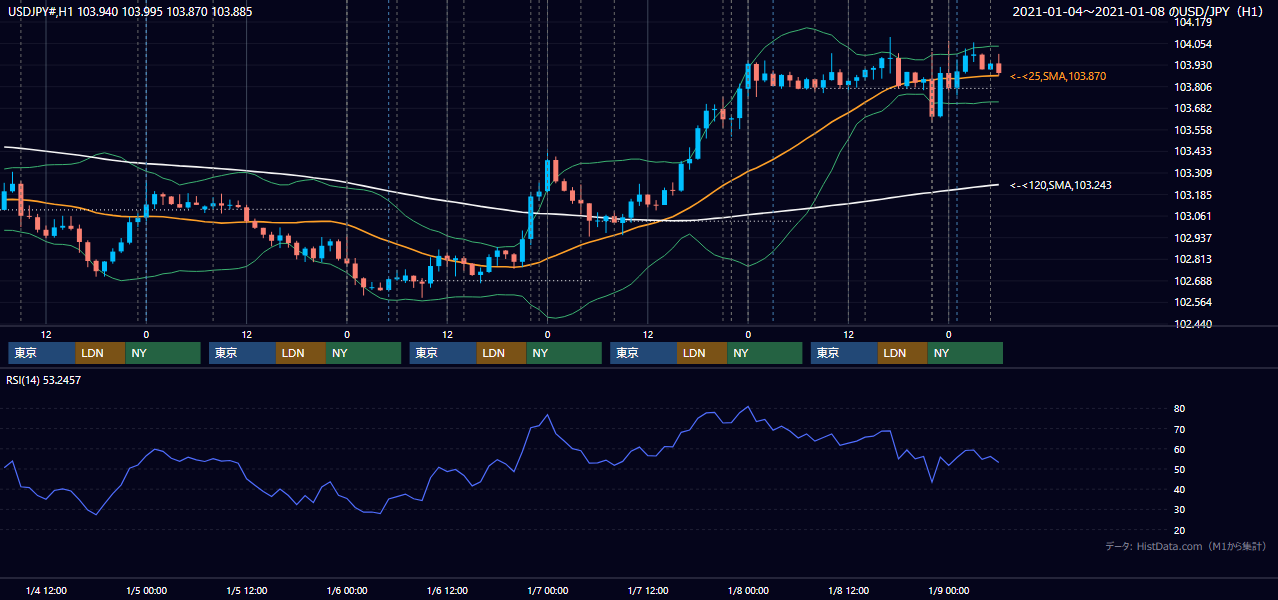
Task: Click the 1/5 12:00 time axis label
Action: click(246, 590)
